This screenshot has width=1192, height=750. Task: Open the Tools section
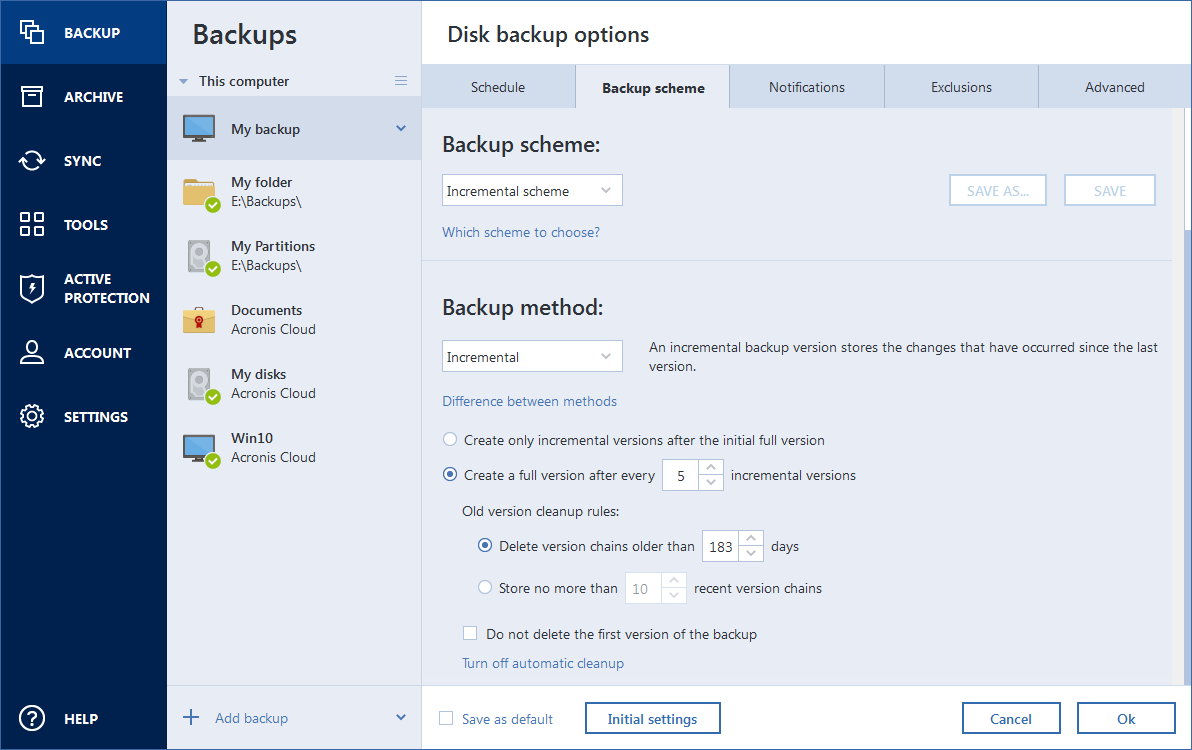(83, 224)
